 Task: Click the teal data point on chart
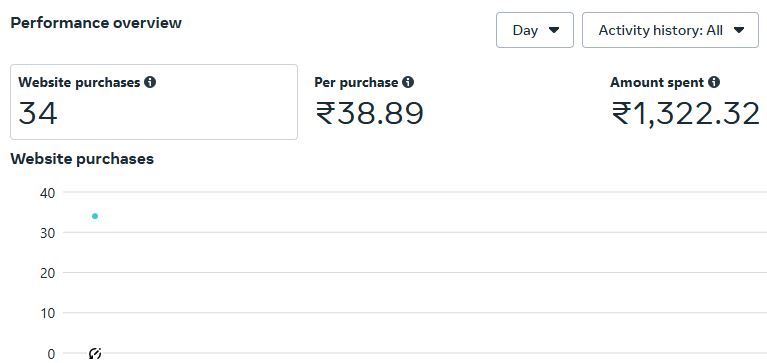(95, 216)
